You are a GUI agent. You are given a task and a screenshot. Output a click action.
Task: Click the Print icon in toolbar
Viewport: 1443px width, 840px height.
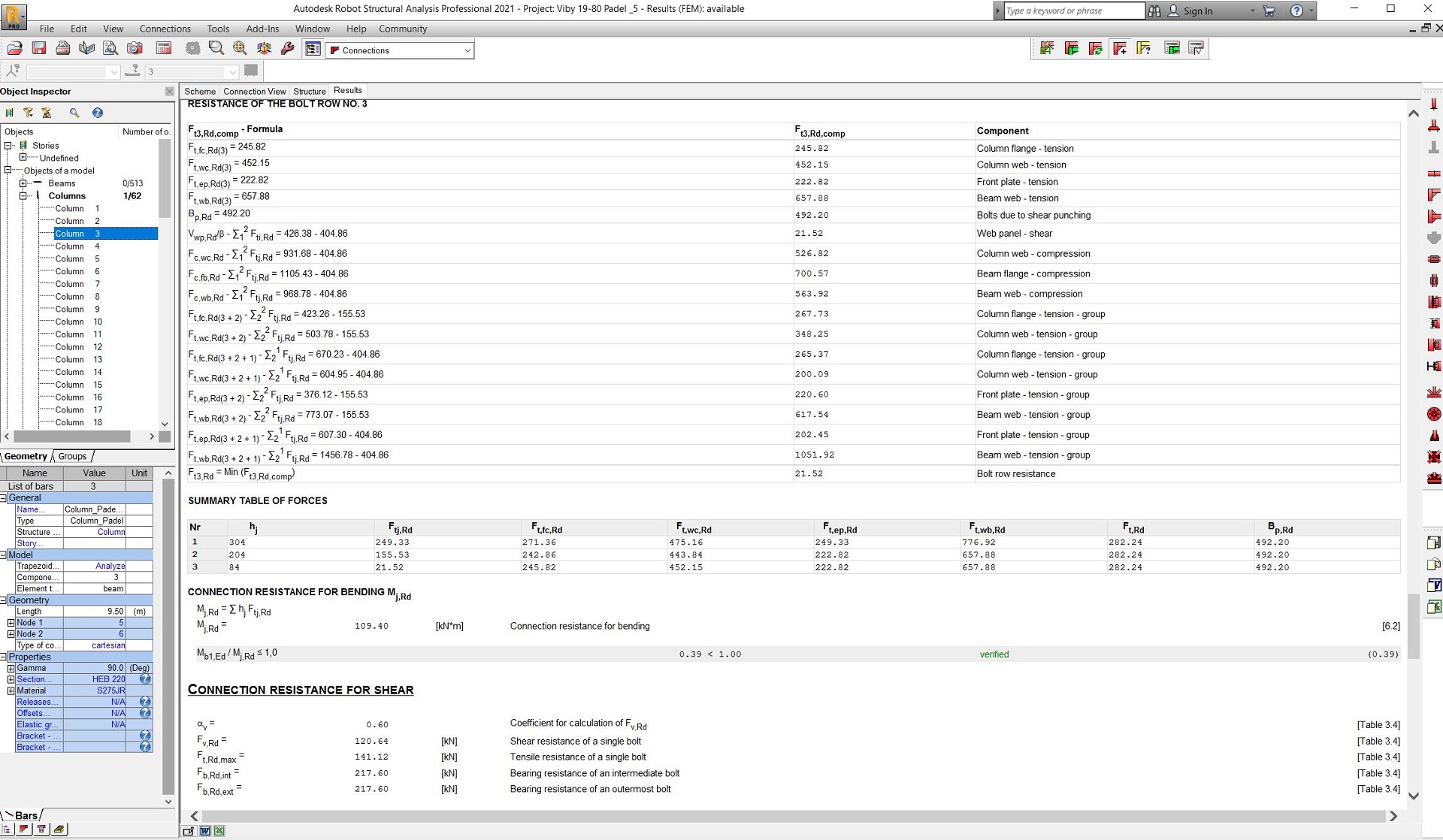[x=63, y=49]
